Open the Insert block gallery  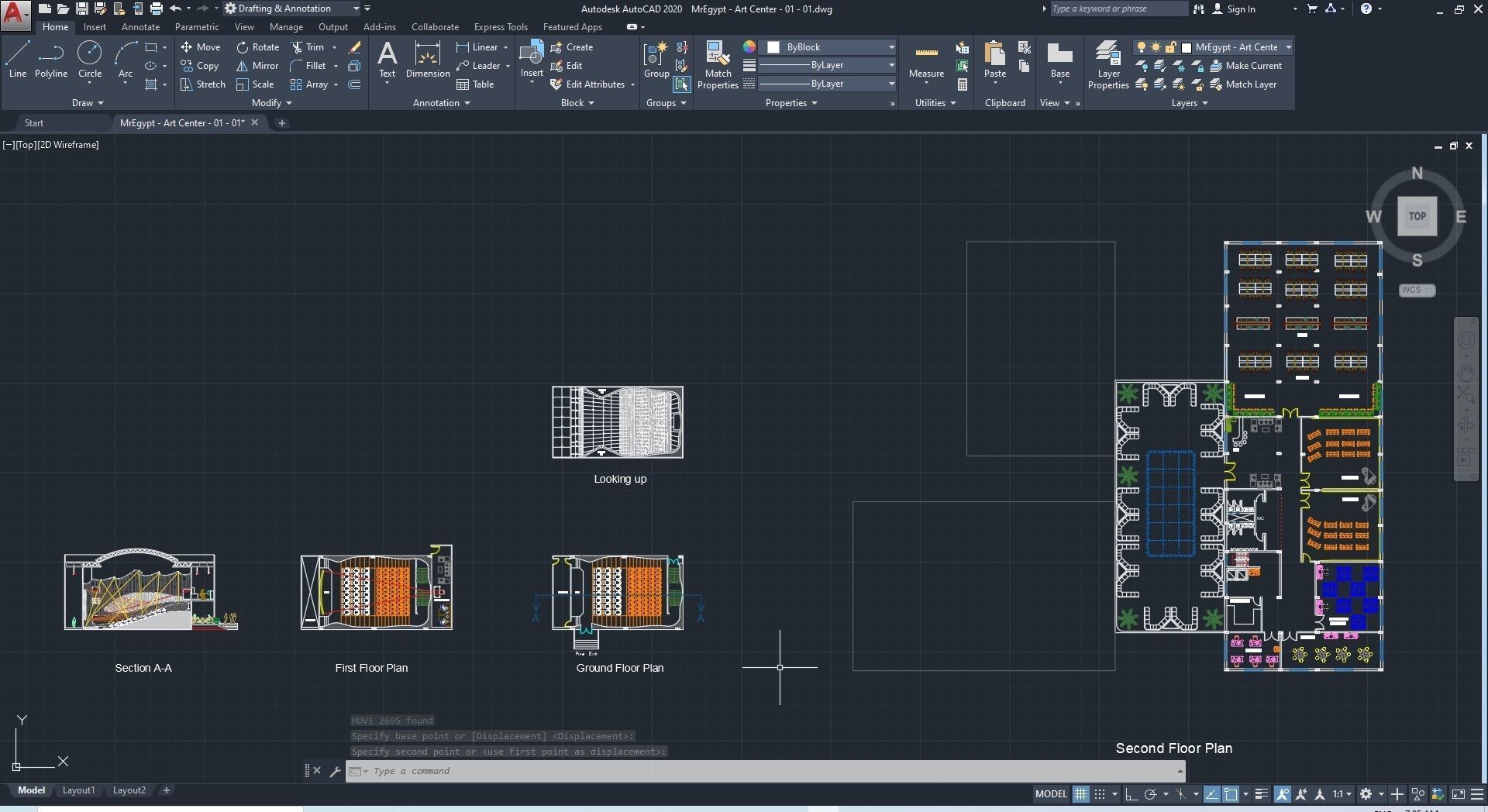pos(532,60)
